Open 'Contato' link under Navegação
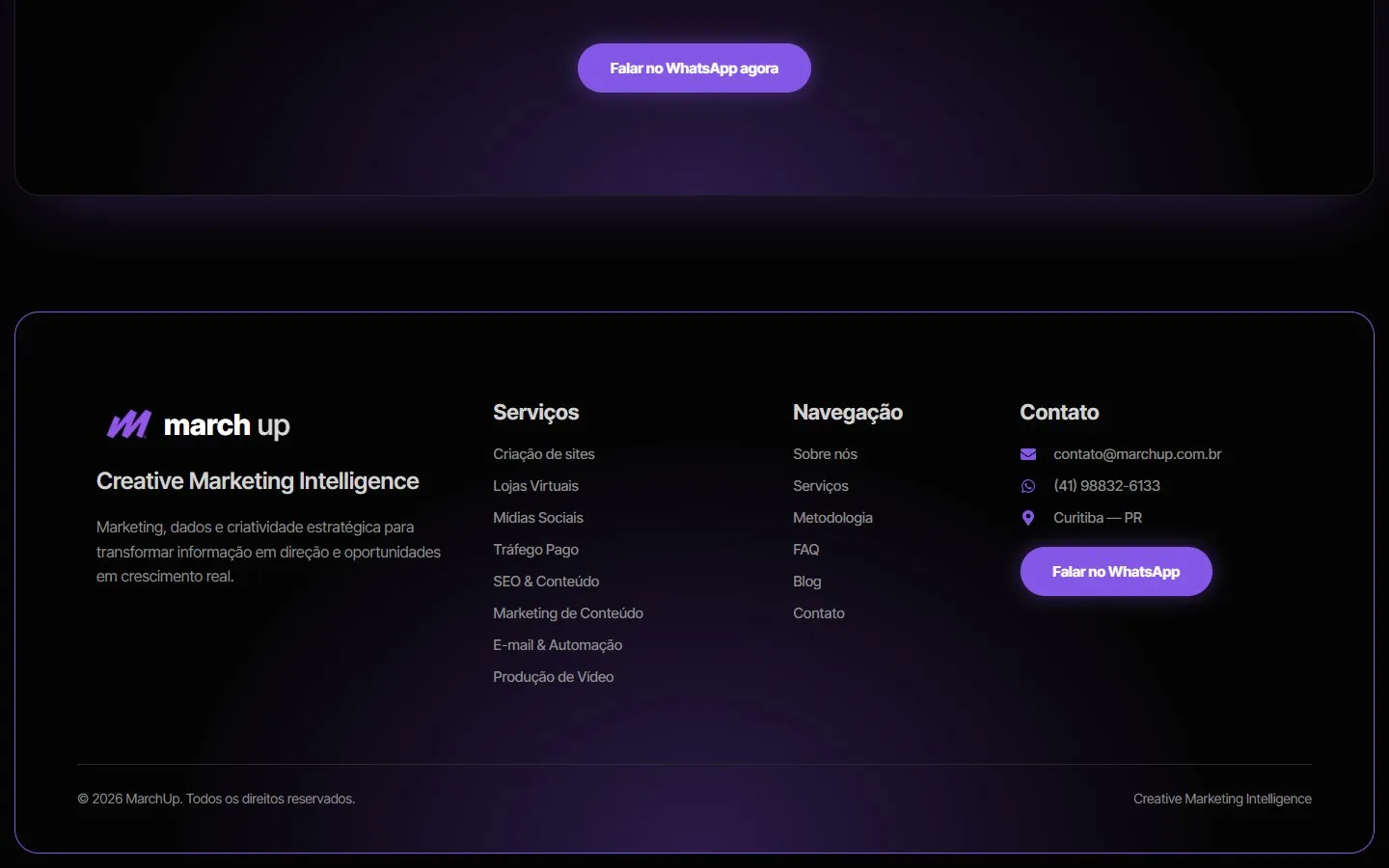The width and height of the screenshot is (1389, 868). [819, 613]
